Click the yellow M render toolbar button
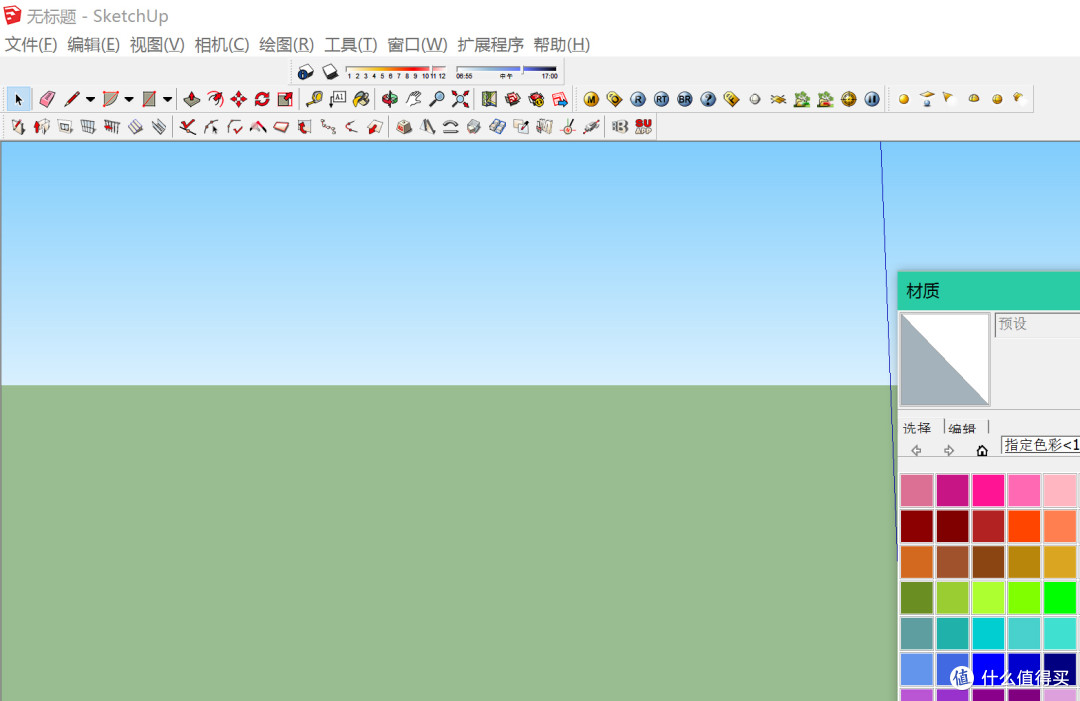 tap(591, 99)
